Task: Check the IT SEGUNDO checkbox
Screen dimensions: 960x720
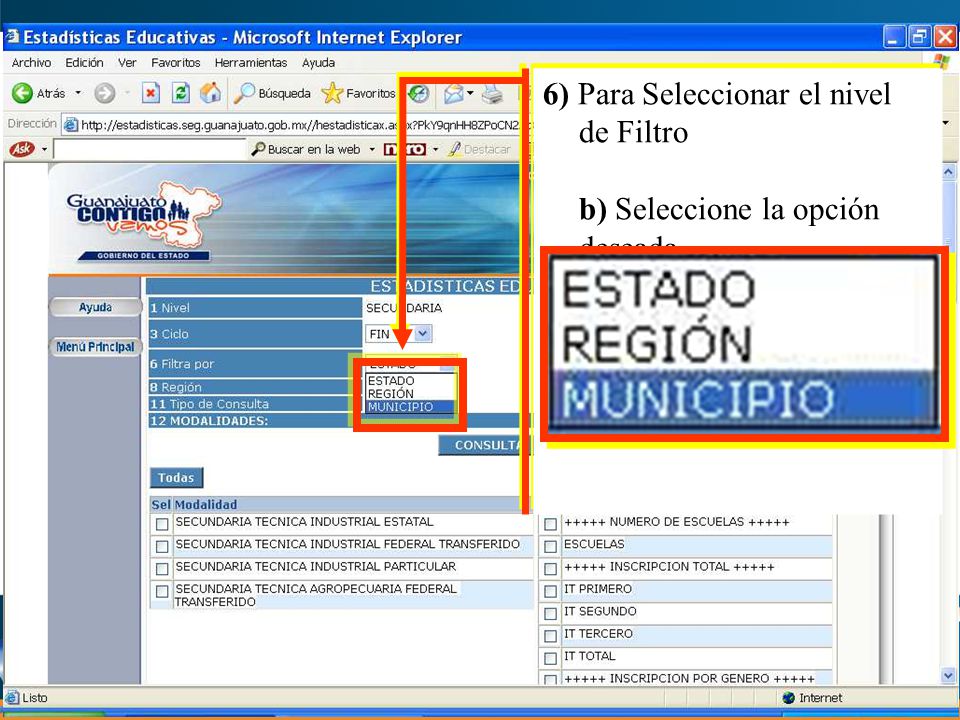Action: coord(550,613)
